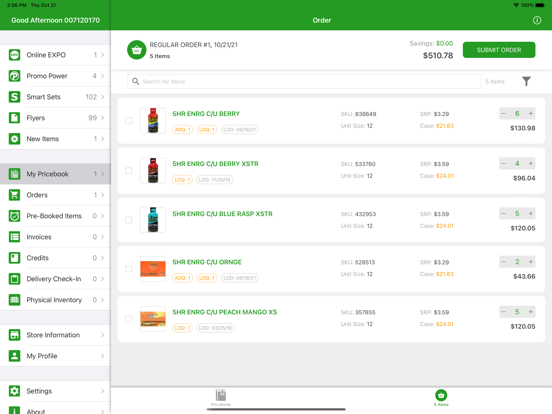Viewport: 552px width, 414px height.
Task: Expand the Flyers chevron
Action: click(x=102, y=118)
